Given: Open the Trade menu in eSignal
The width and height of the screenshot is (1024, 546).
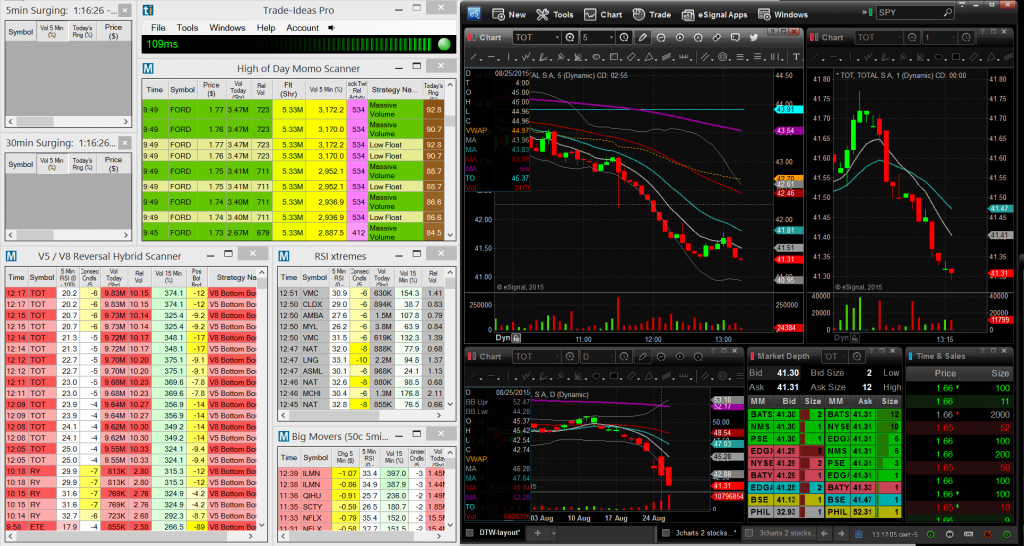Looking at the screenshot, I should click(651, 14).
